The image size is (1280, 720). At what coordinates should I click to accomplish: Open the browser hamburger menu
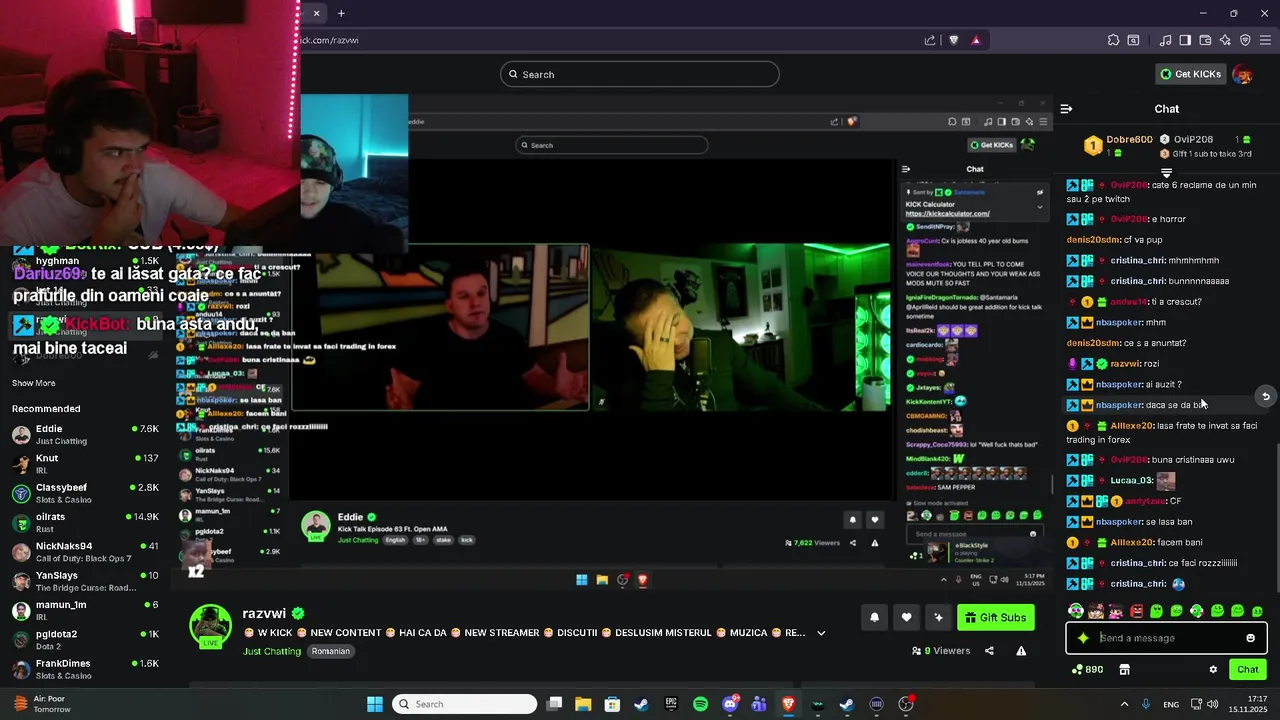(x=1266, y=40)
